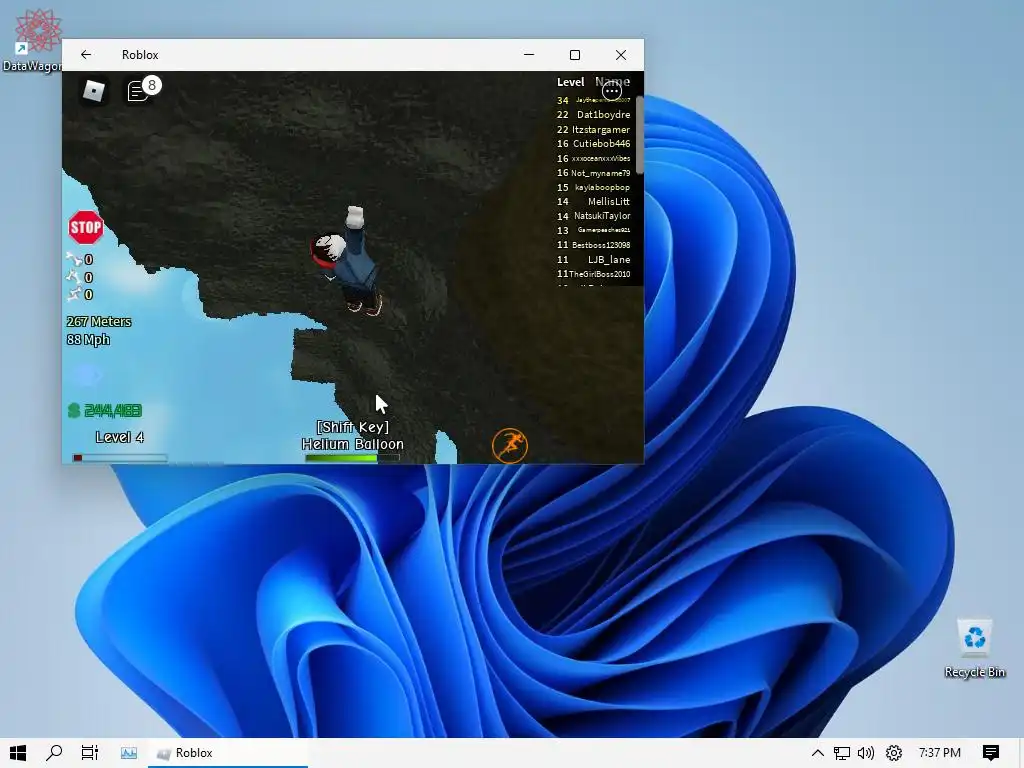
Task: Click the falling Roblox avatar character
Action: point(347,261)
